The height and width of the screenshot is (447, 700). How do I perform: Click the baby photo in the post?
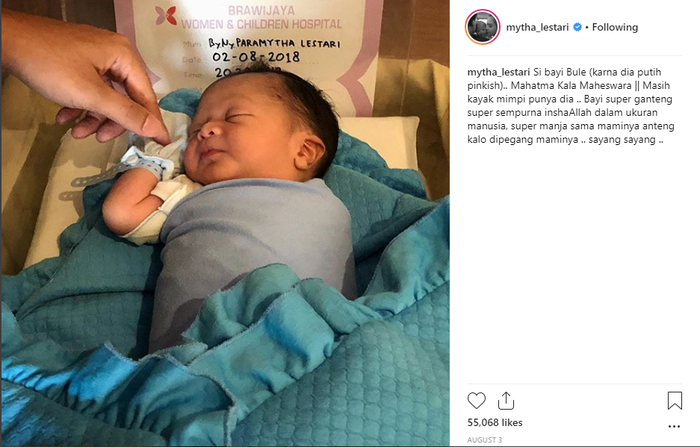tap(225, 223)
